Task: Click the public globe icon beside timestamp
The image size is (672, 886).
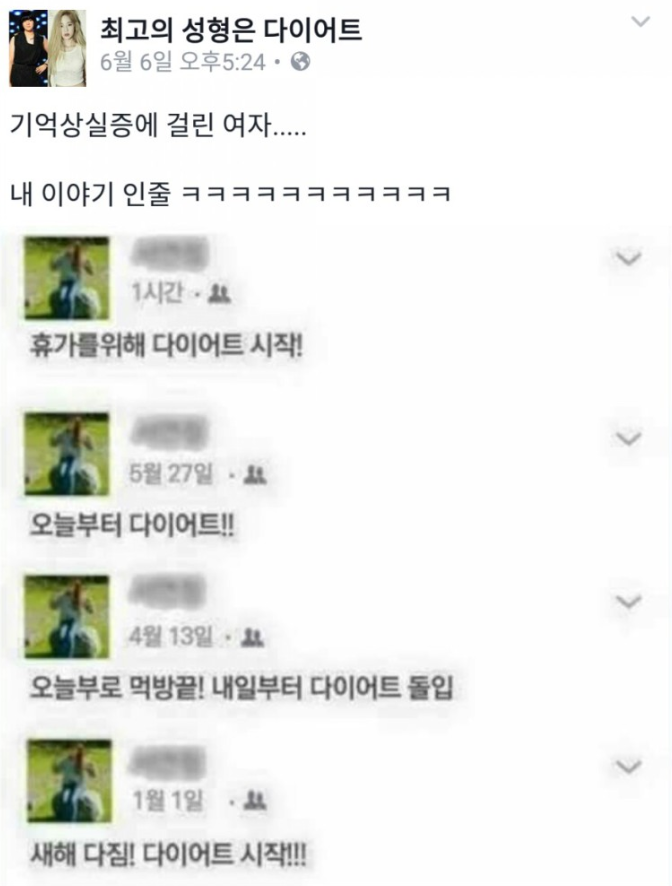Action: (x=301, y=62)
